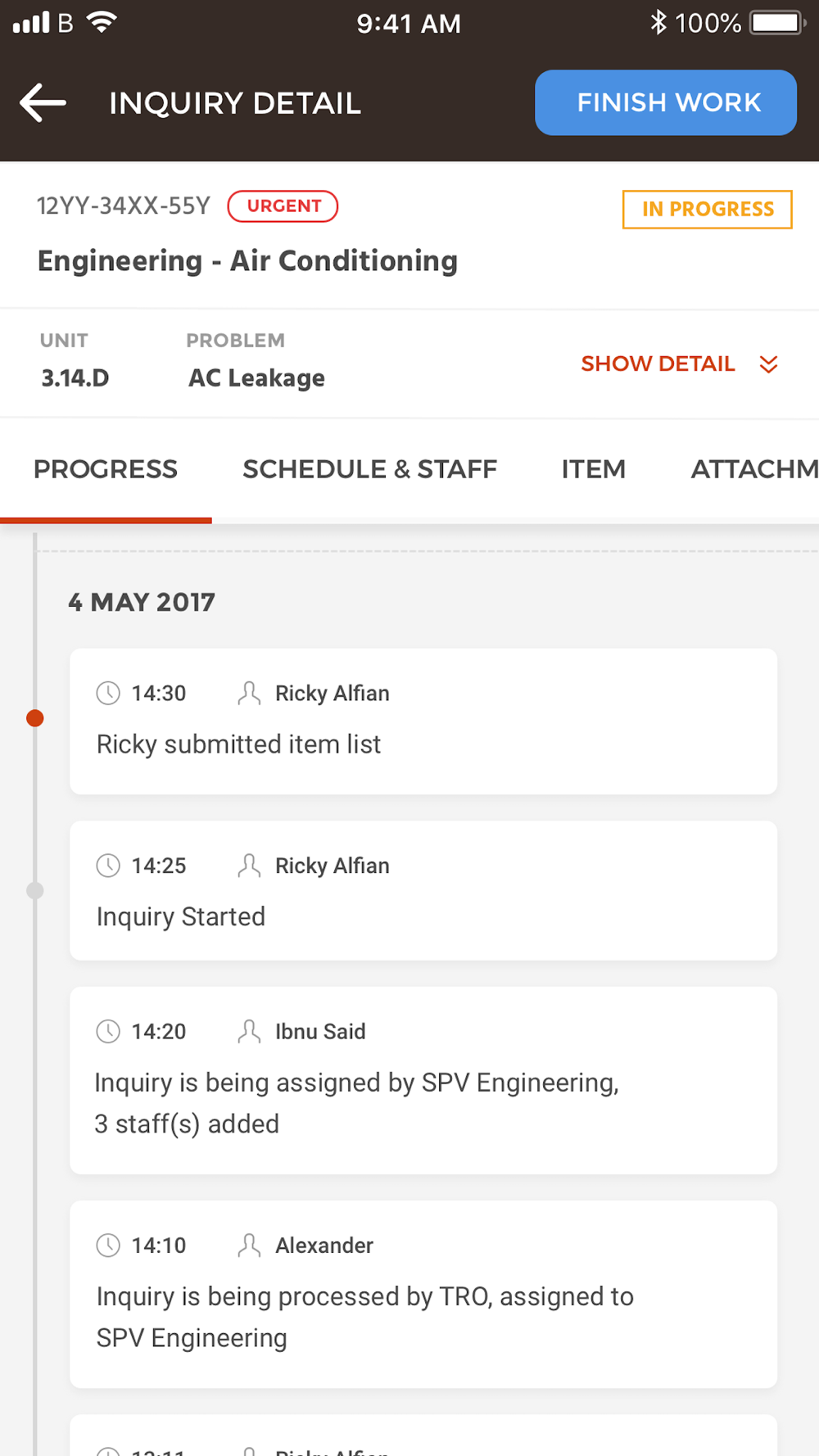Viewport: 819px width, 1456px height.
Task: Click the clock icon beside 14:30
Action: pyautogui.click(x=108, y=693)
